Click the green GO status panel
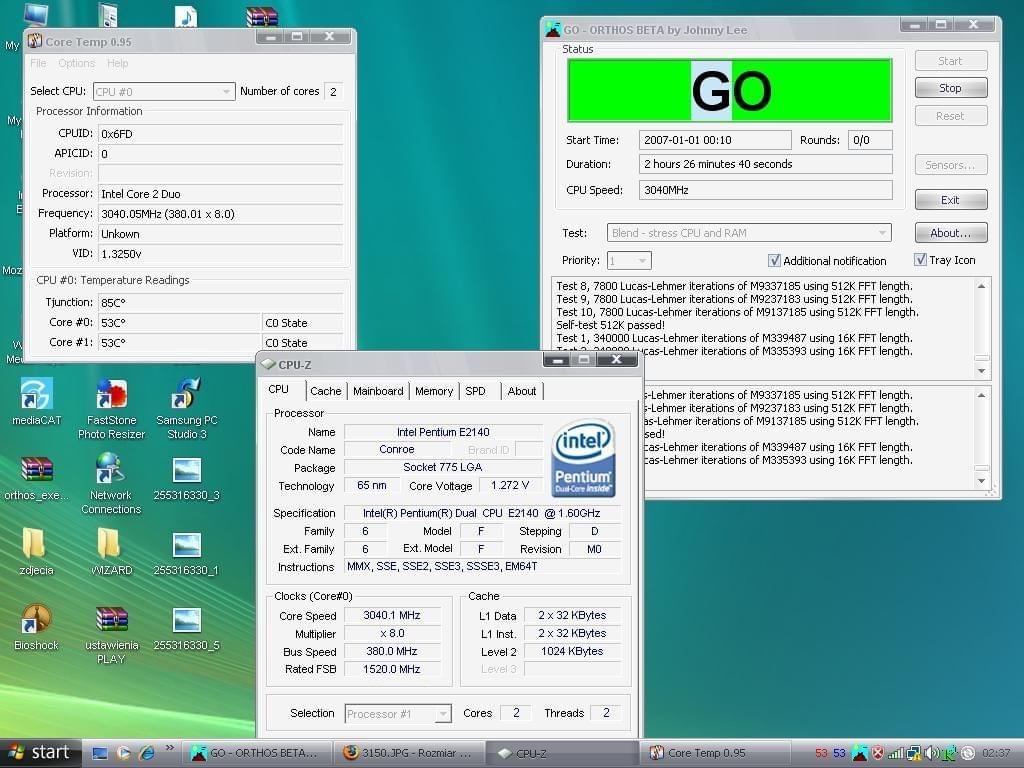The height and width of the screenshot is (768, 1024). 729,91
